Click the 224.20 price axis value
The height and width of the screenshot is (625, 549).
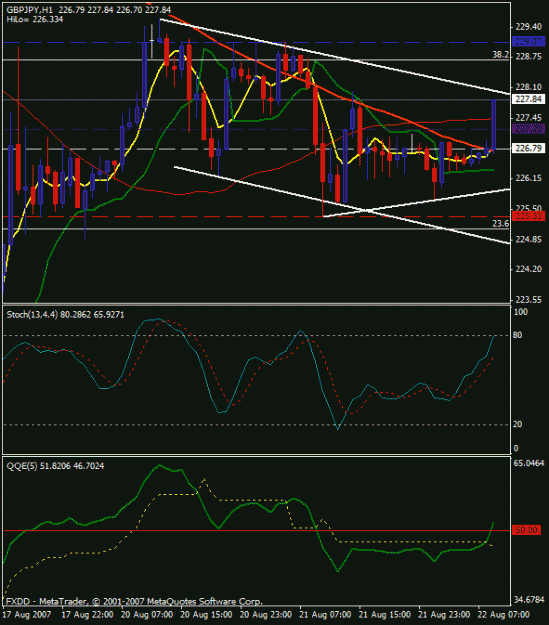click(528, 269)
